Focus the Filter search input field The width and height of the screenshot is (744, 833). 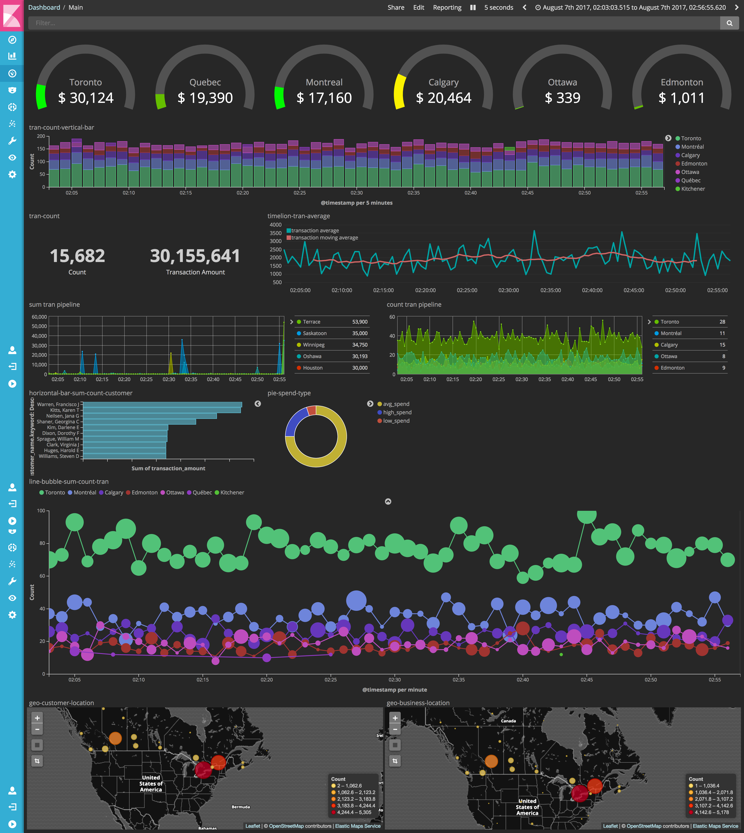pos(374,23)
